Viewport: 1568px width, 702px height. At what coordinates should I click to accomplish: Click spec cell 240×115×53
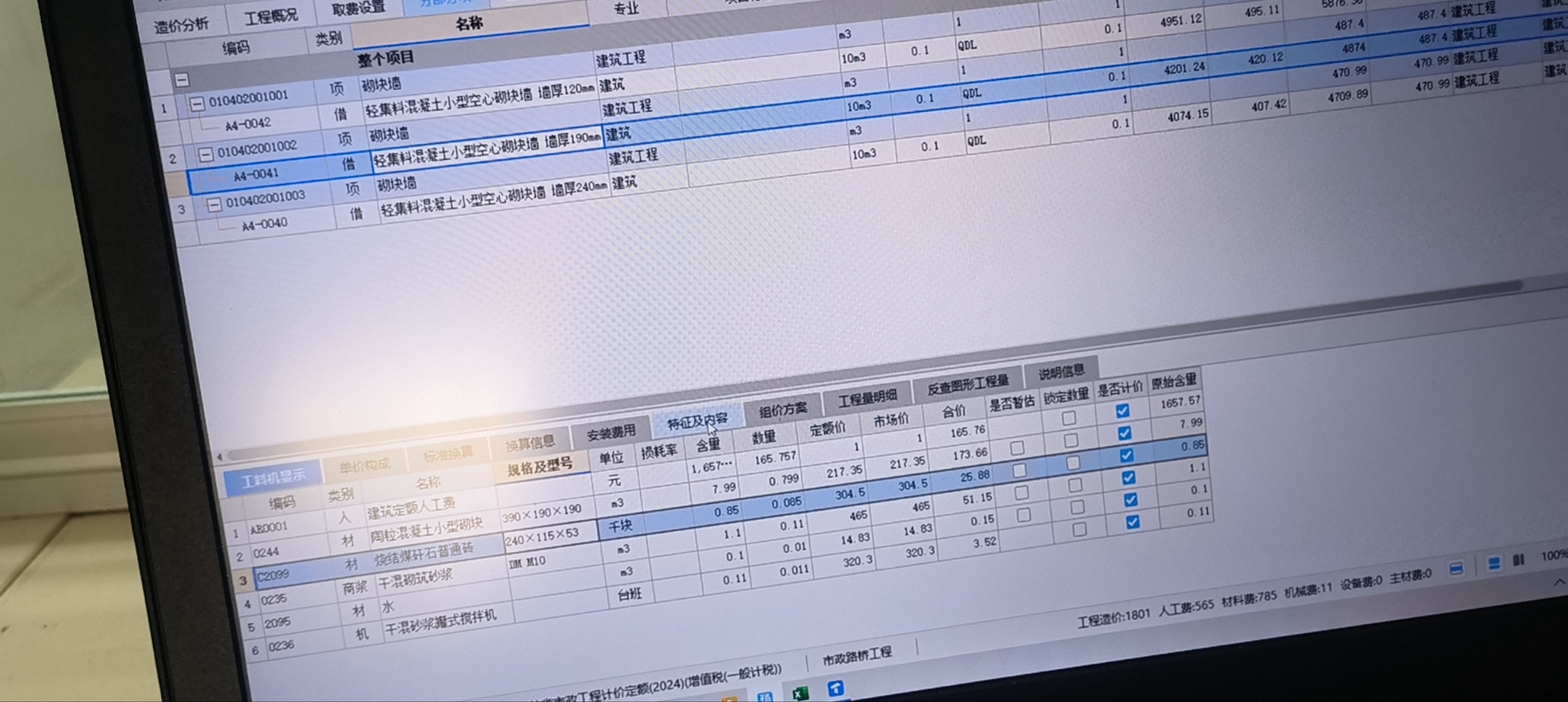point(541,536)
